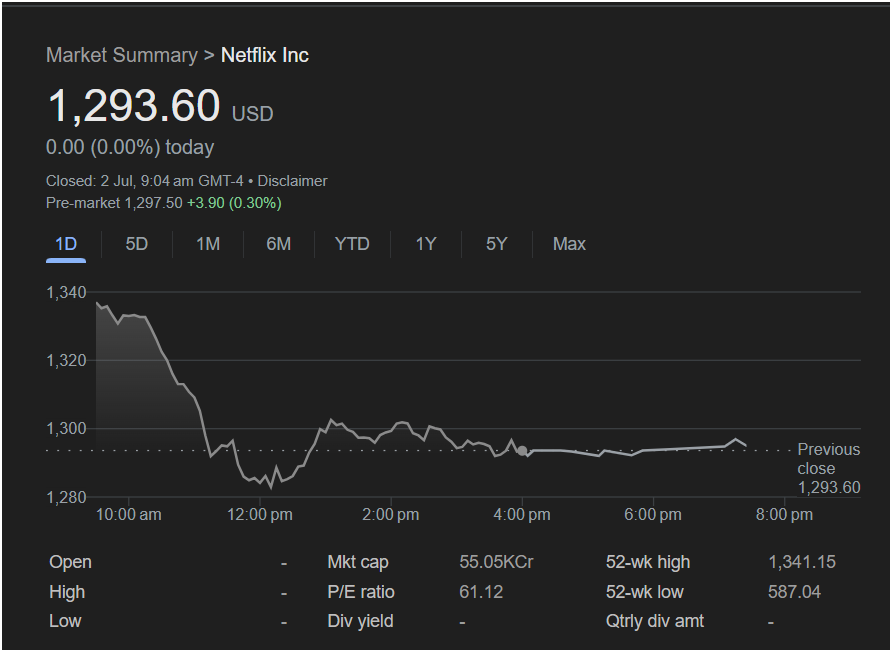892x652 pixels.
Task: Click the 12:00 pm time axis label
Action: point(260,515)
